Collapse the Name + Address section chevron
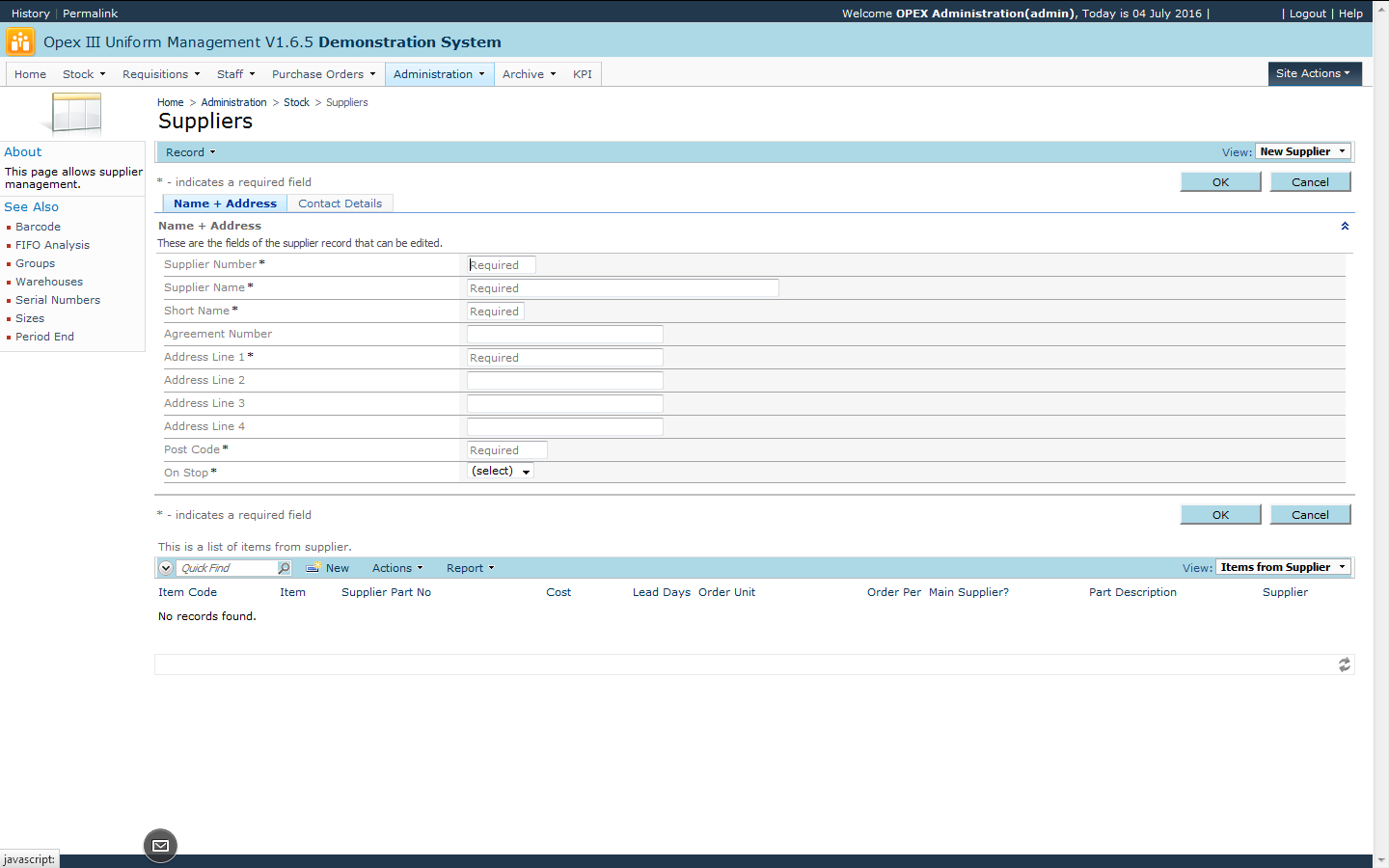 click(x=1345, y=226)
